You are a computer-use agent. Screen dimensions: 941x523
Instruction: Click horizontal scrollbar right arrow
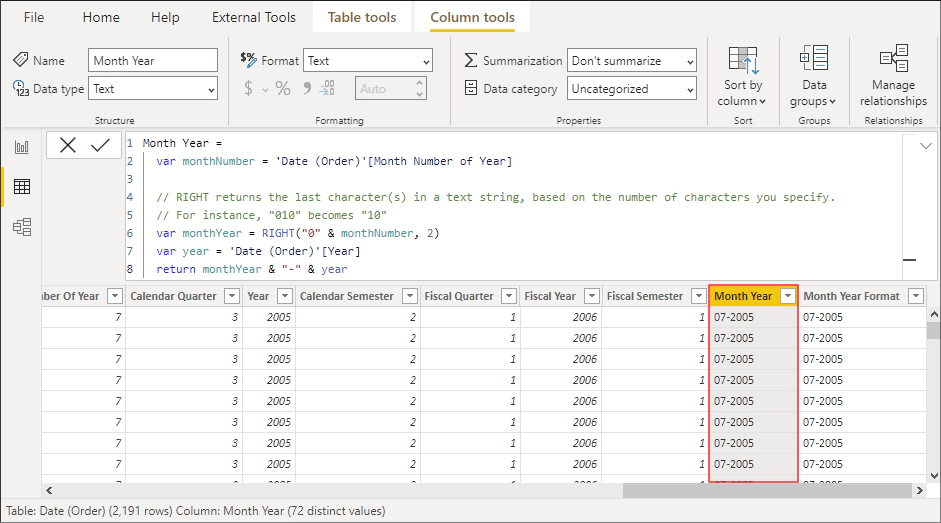tap(919, 491)
